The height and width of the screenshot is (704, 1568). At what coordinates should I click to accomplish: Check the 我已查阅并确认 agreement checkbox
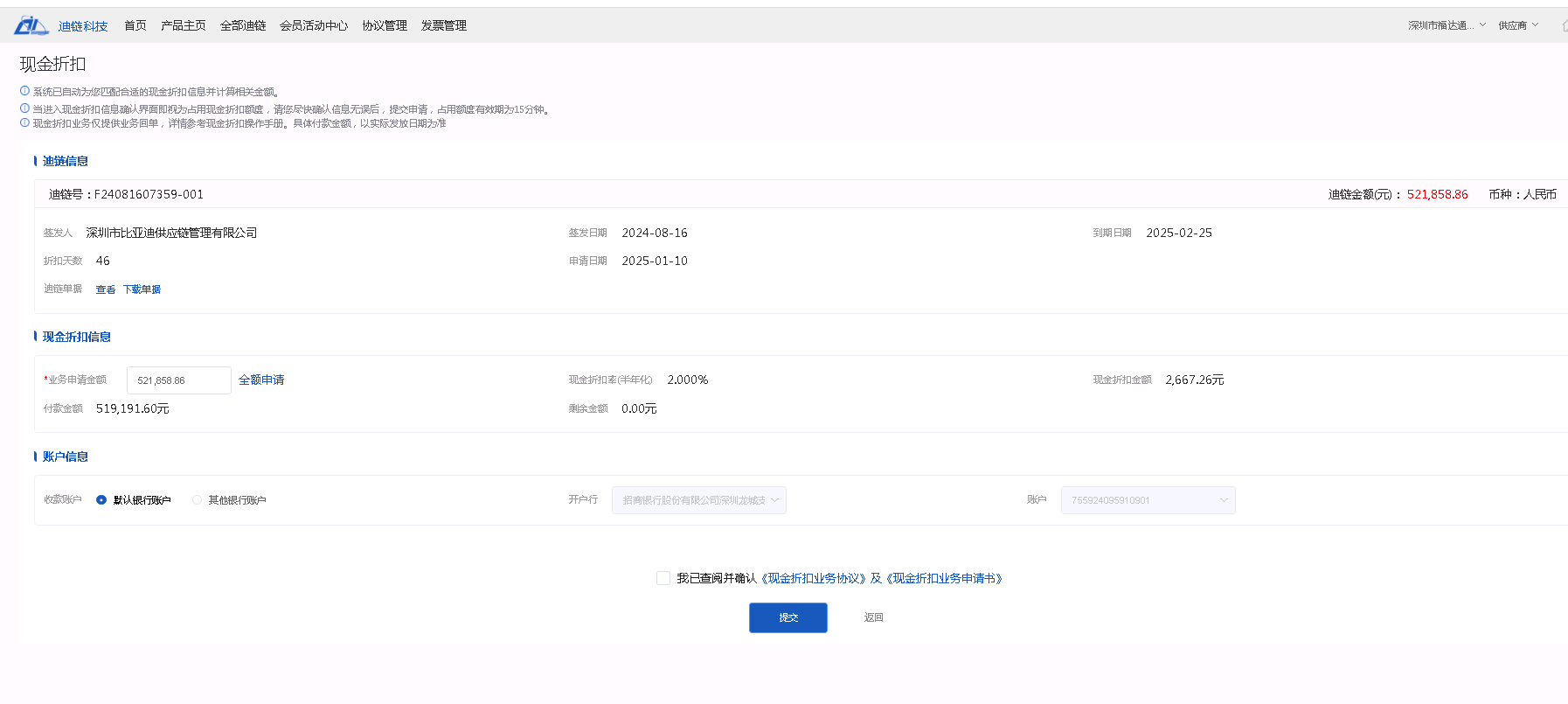663,578
